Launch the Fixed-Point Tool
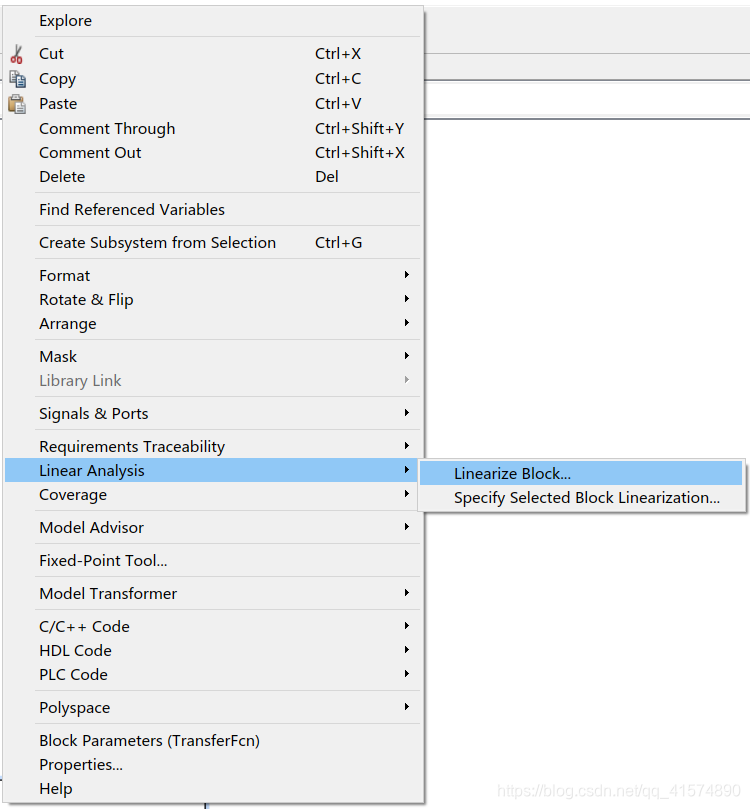The height and width of the screenshot is (809, 750). point(214,561)
